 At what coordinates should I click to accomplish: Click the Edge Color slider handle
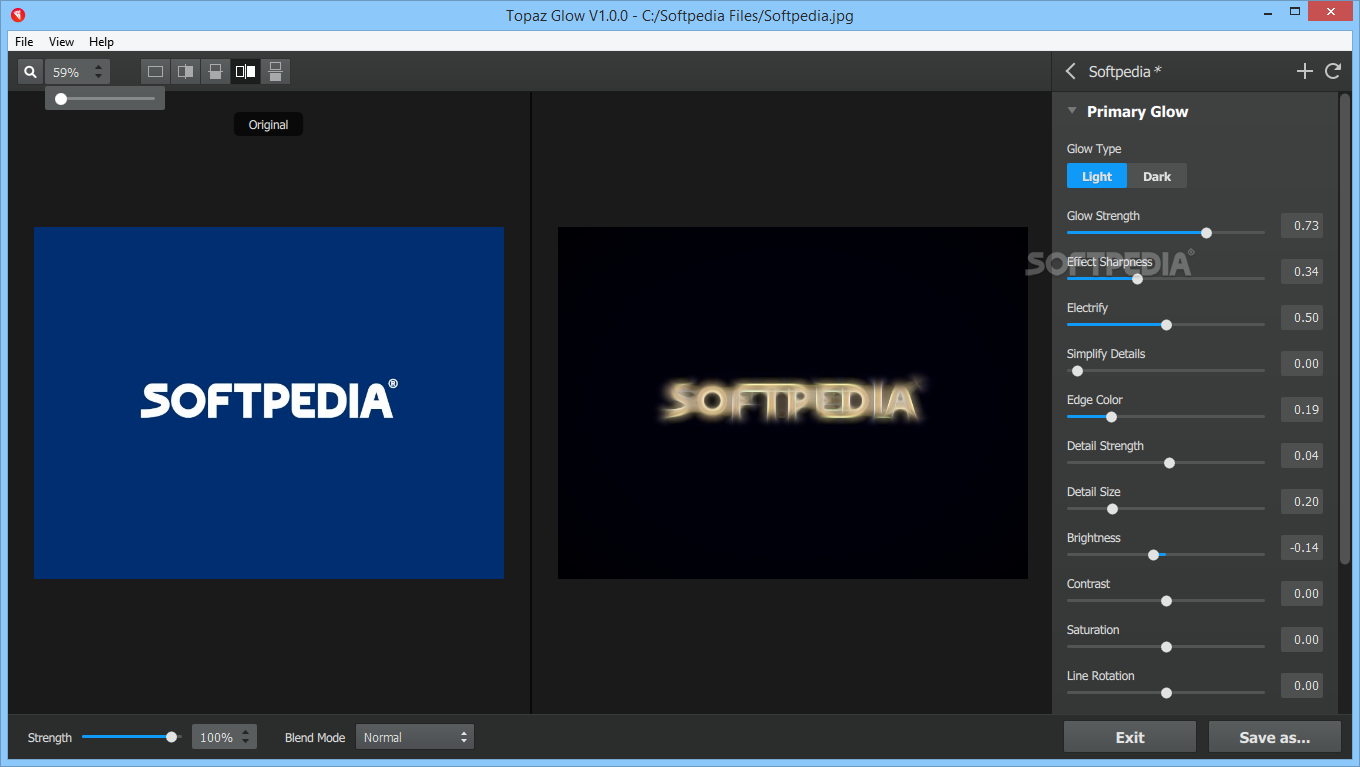[x=1111, y=417]
